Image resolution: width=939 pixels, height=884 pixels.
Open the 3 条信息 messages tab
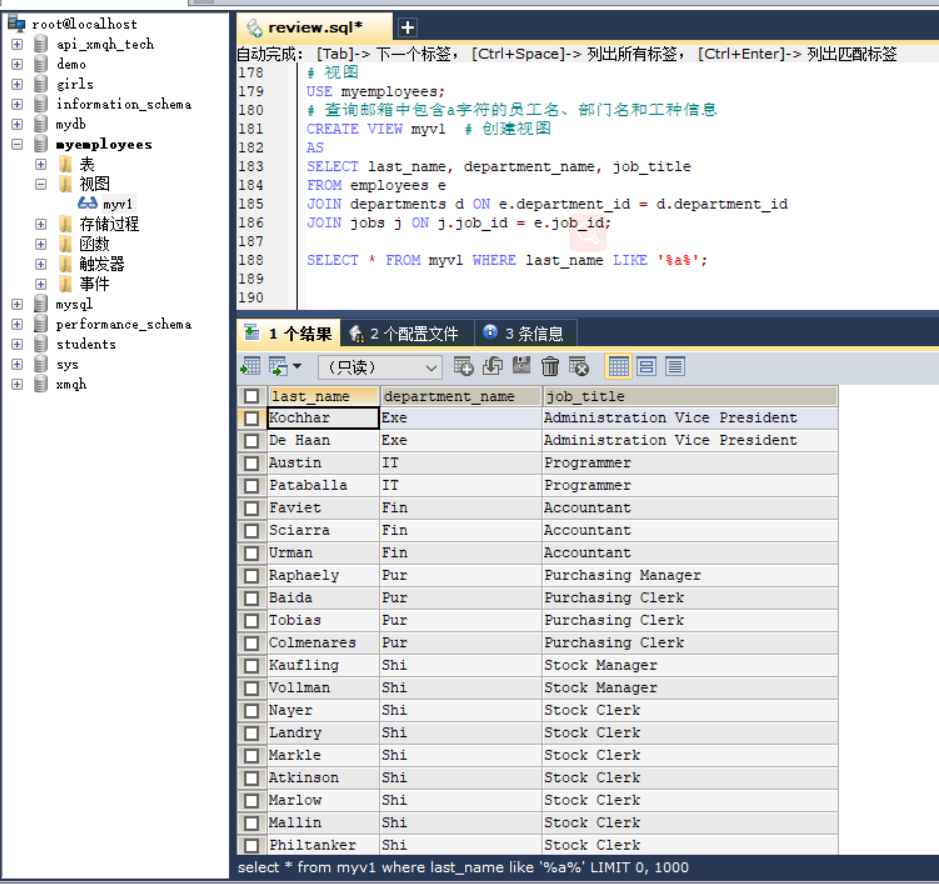pos(526,334)
